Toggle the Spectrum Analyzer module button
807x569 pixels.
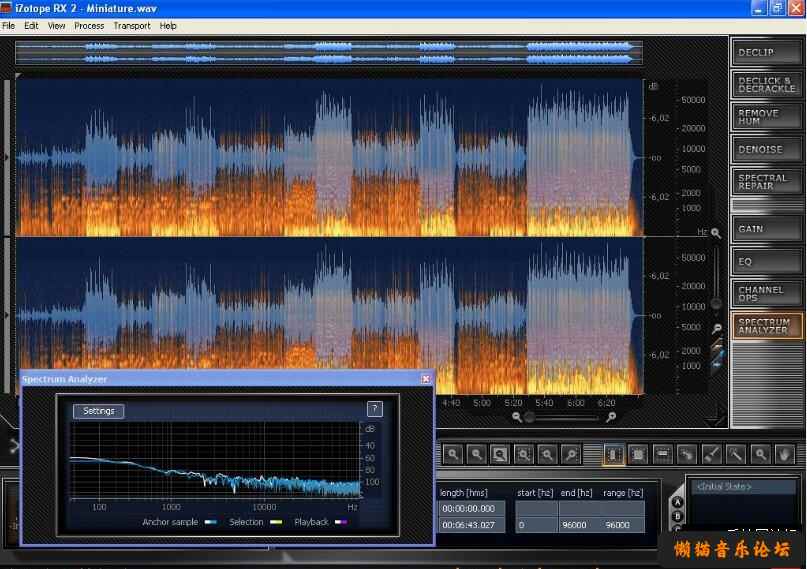click(767, 326)
